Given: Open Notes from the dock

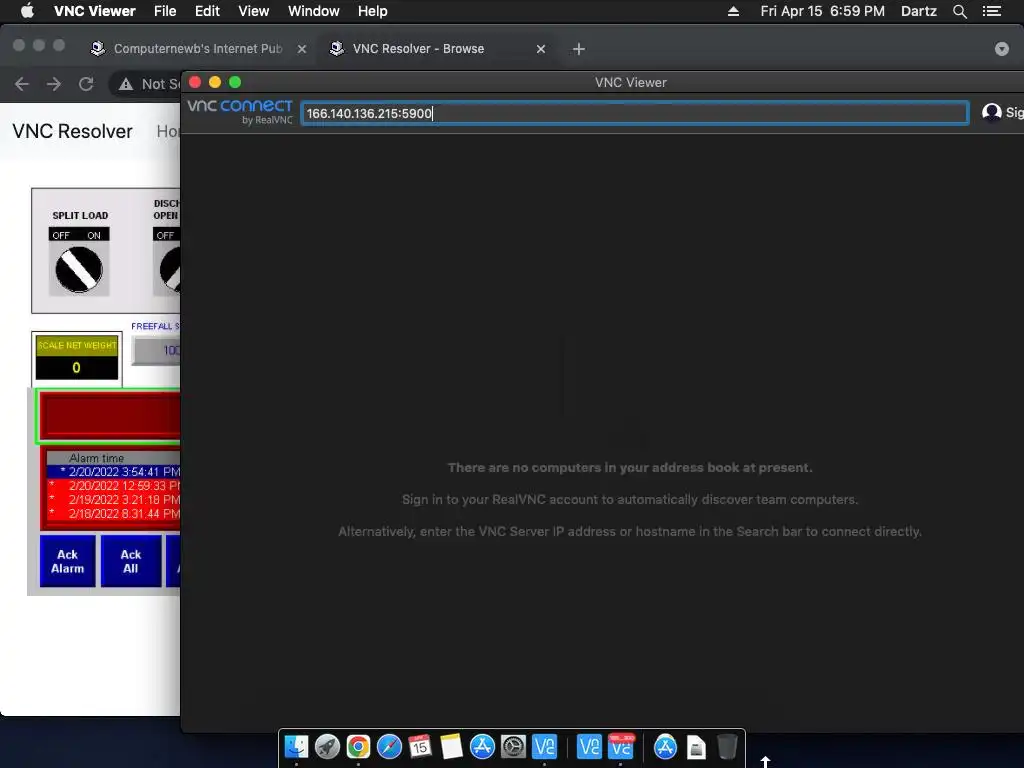Looking at the screenshot, I should [x=451, y=746].
